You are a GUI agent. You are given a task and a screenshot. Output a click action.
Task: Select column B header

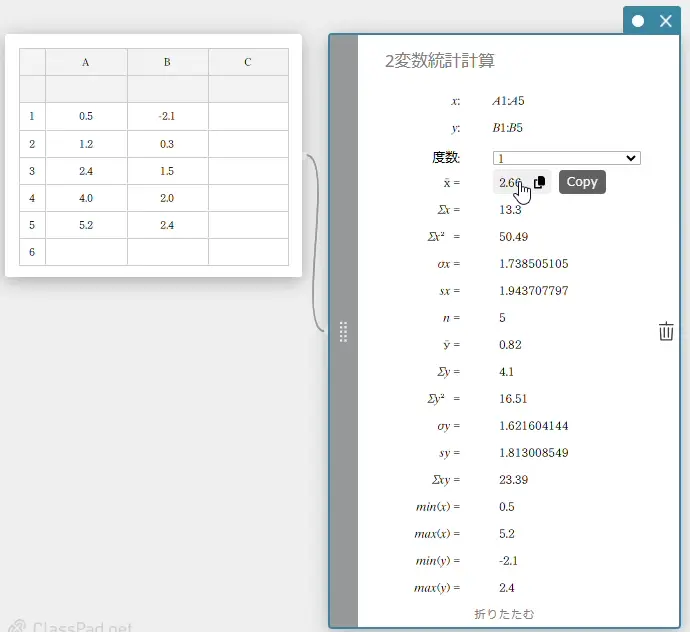167,62
